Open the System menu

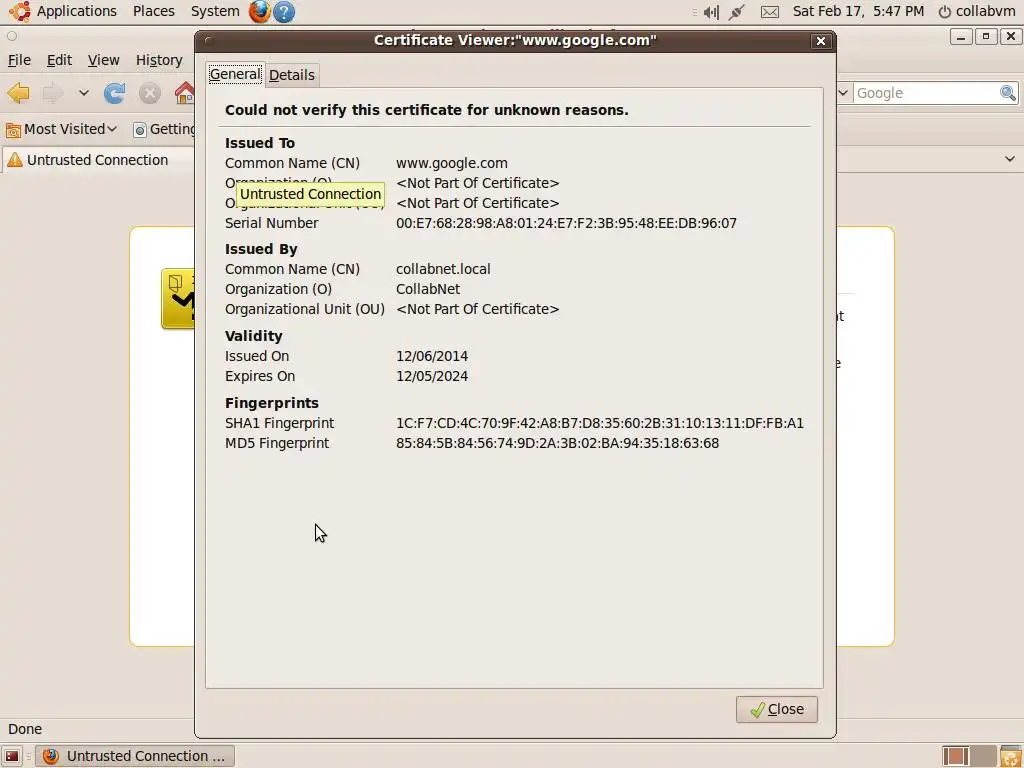tap(215, 11)
